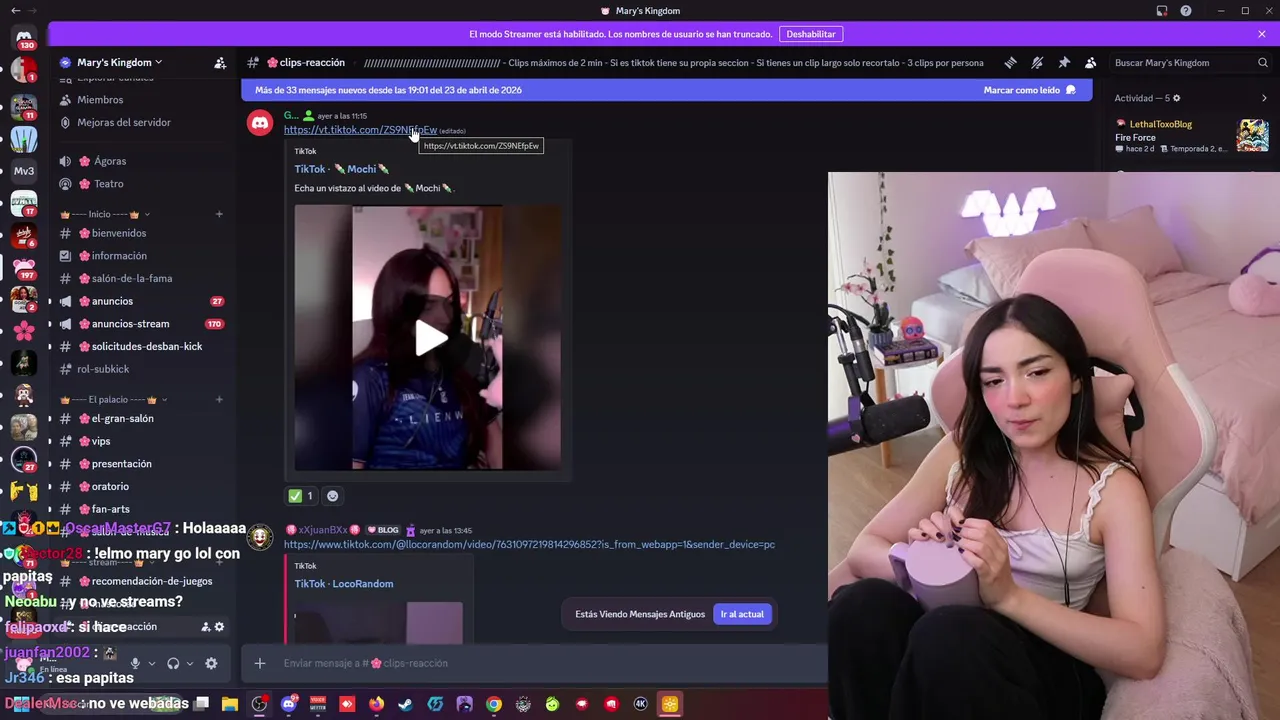This screenshot has width=1280, height=720.
Task: Add reaction with the smiley icon
Action: [x=333, y=496]
